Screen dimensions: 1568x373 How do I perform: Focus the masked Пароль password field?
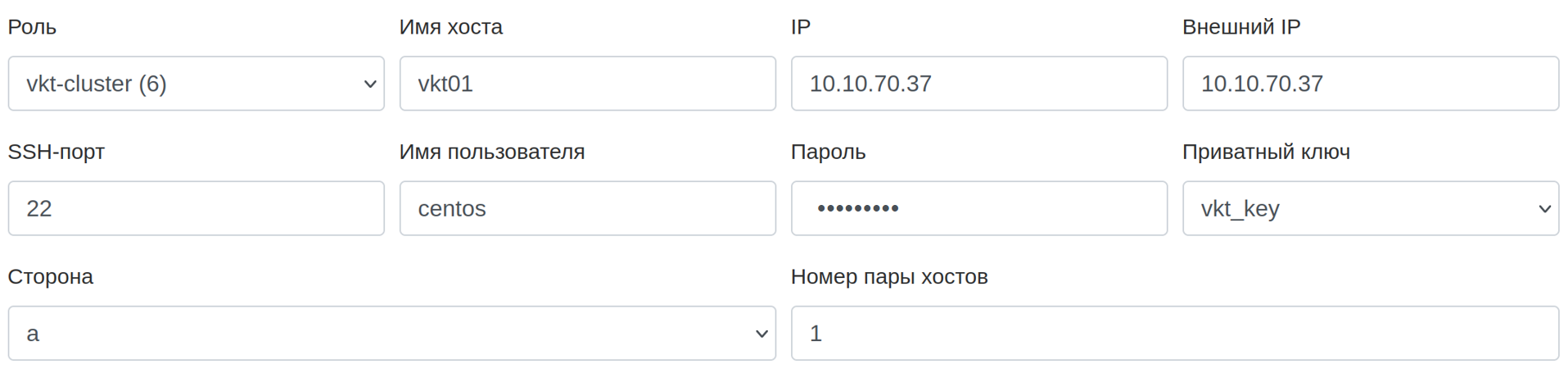978,208
